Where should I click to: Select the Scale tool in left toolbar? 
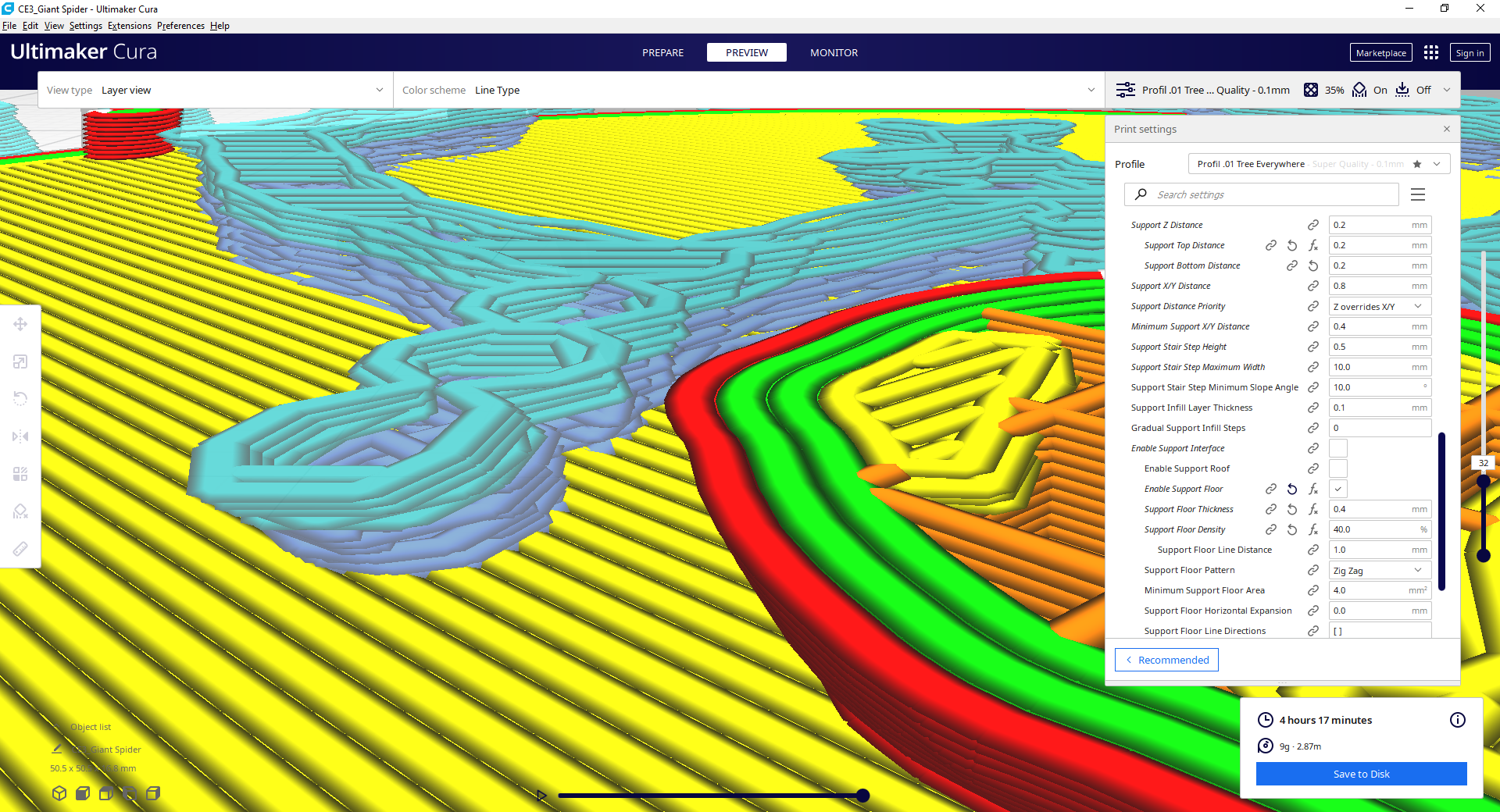[20, 361]
